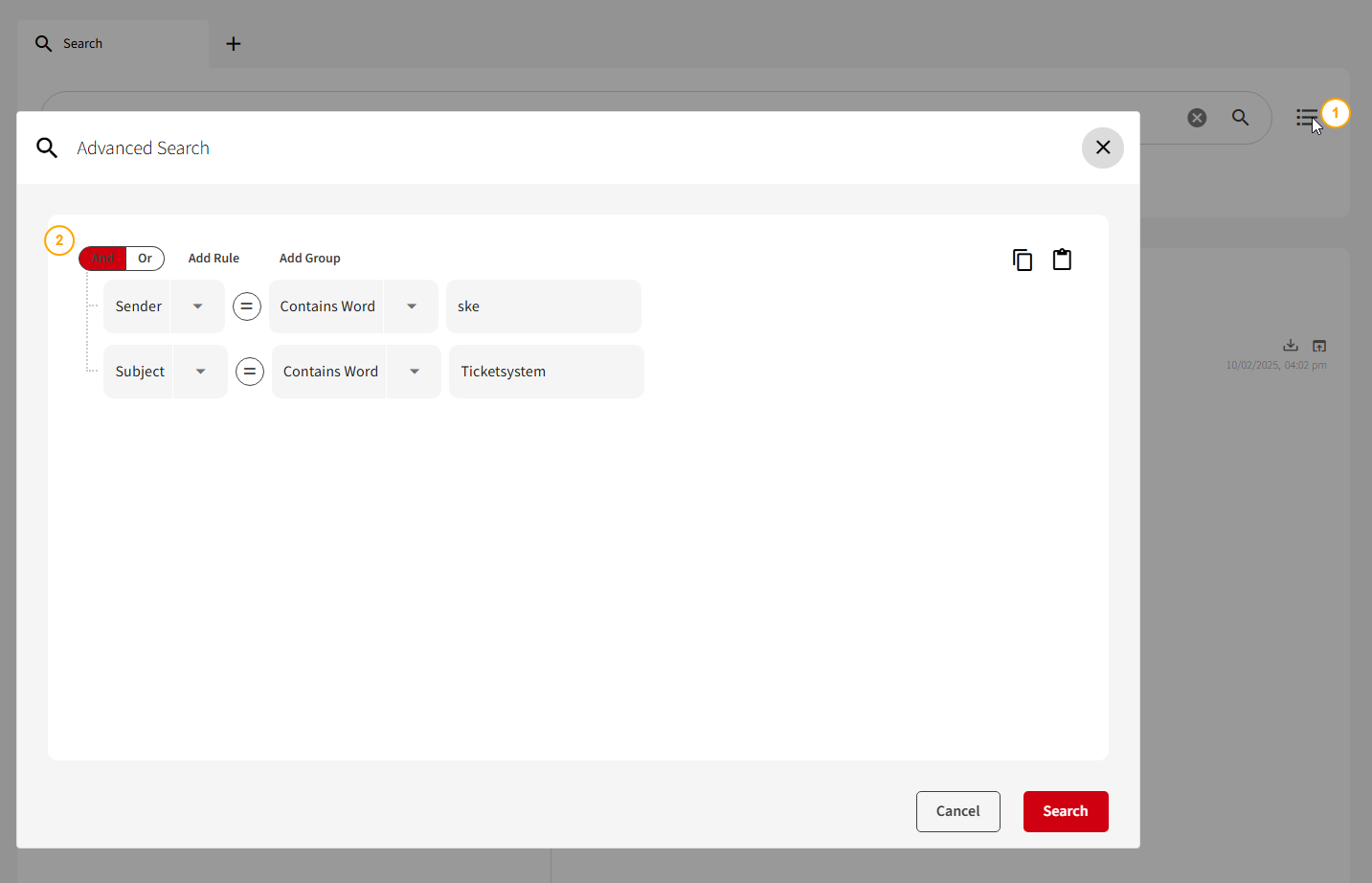Click the equals operator icon on the Sender rule
1372x883 pixels.
[247, 306]
